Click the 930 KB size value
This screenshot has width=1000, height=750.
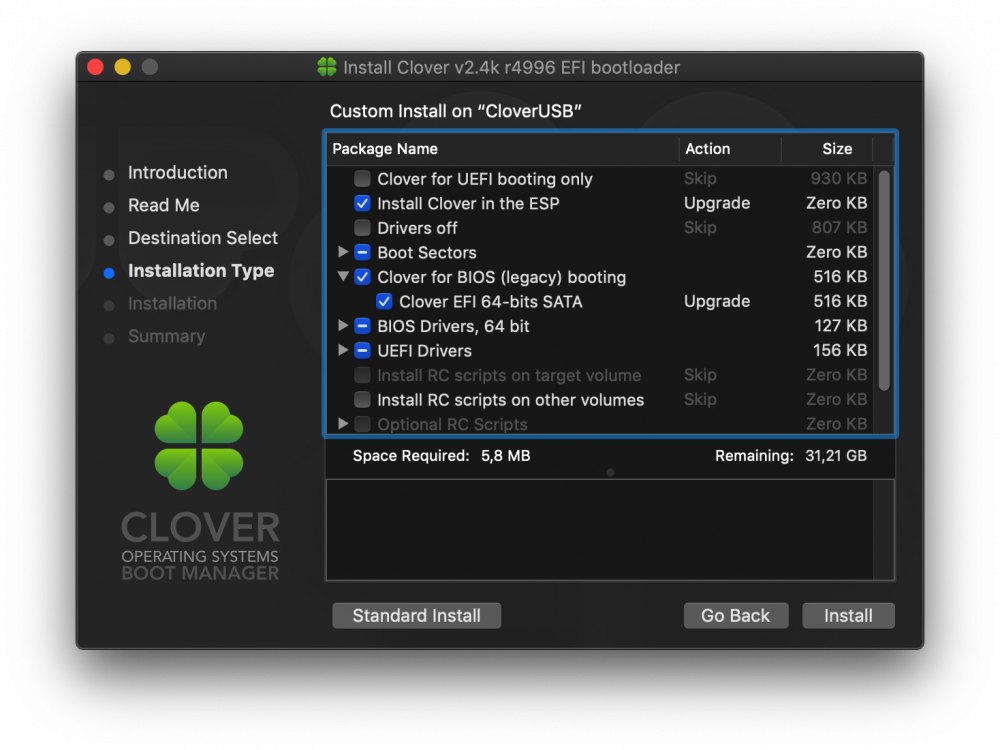[839, 179]
